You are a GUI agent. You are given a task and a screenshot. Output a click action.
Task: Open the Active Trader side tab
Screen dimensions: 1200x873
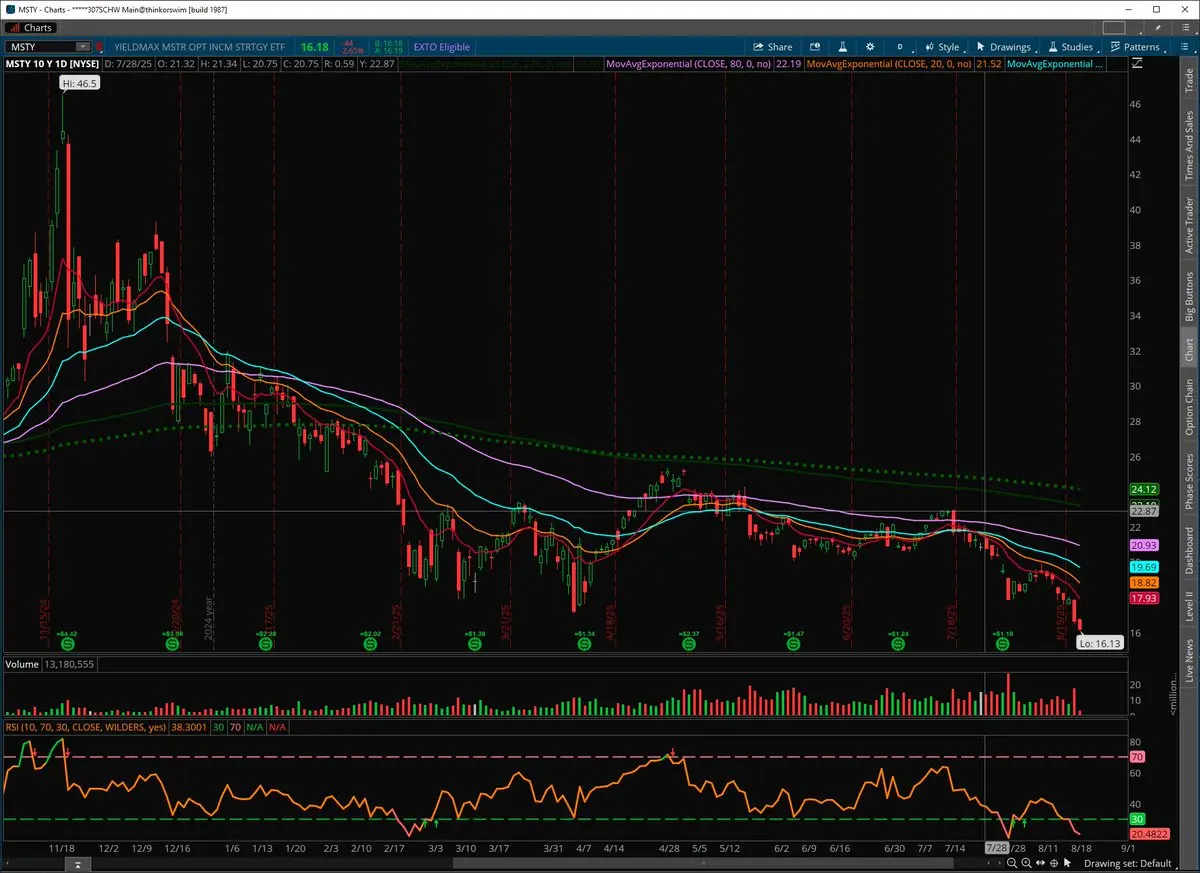[x=1189, y=225]
